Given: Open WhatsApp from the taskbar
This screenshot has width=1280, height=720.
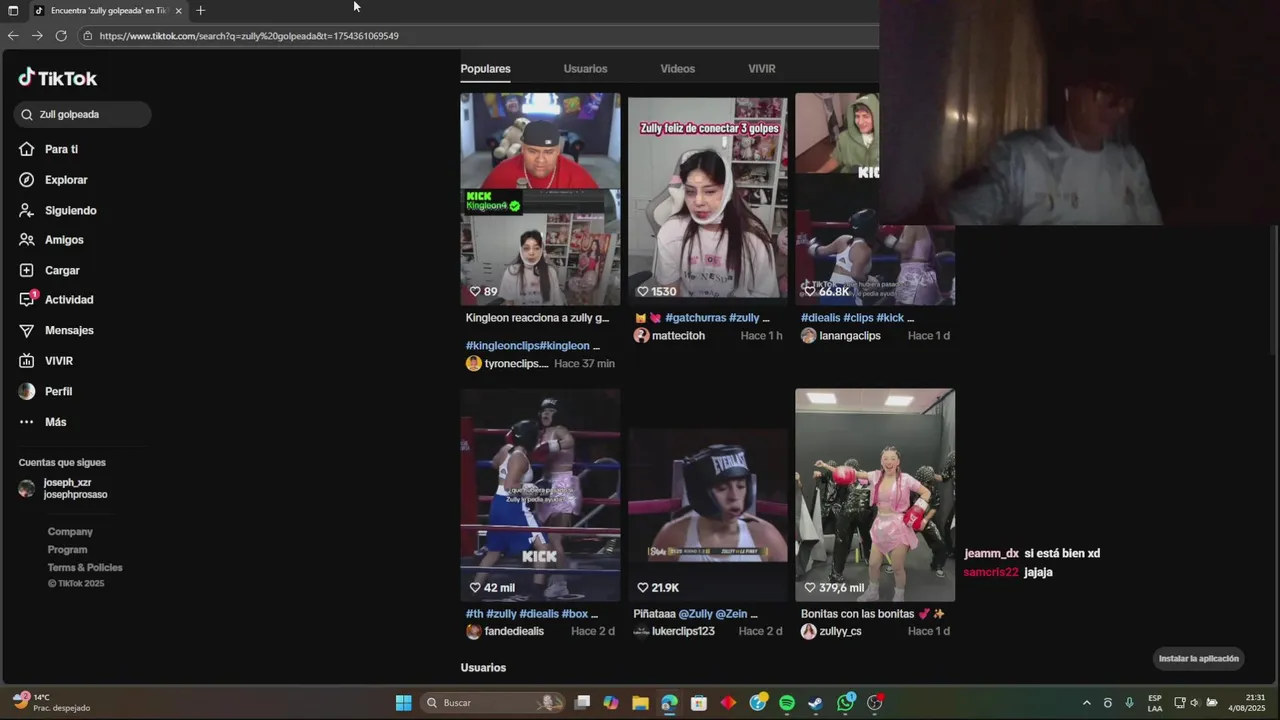Looking at the screenshot, I should click(x=846, y=702).
